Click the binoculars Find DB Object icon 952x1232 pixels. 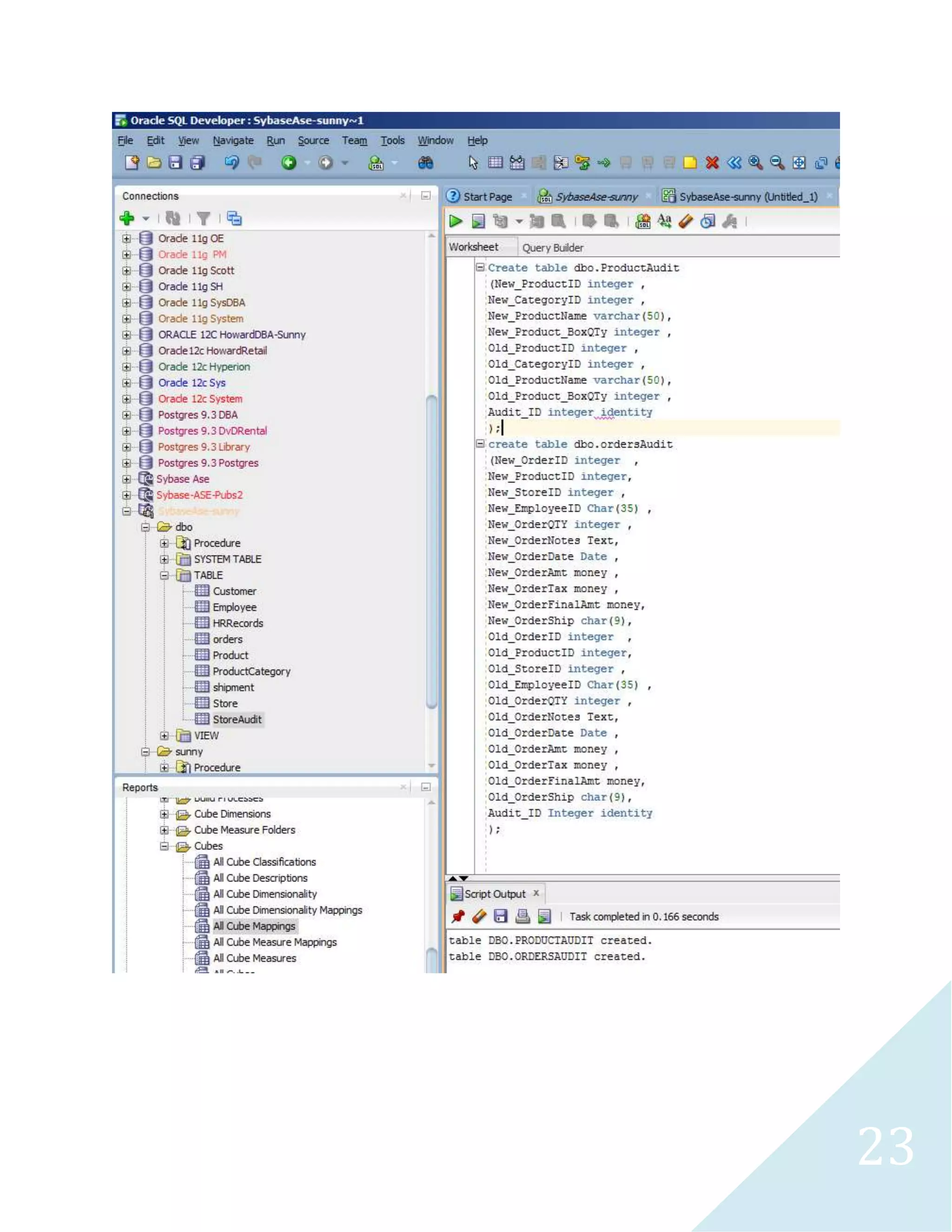426,163
